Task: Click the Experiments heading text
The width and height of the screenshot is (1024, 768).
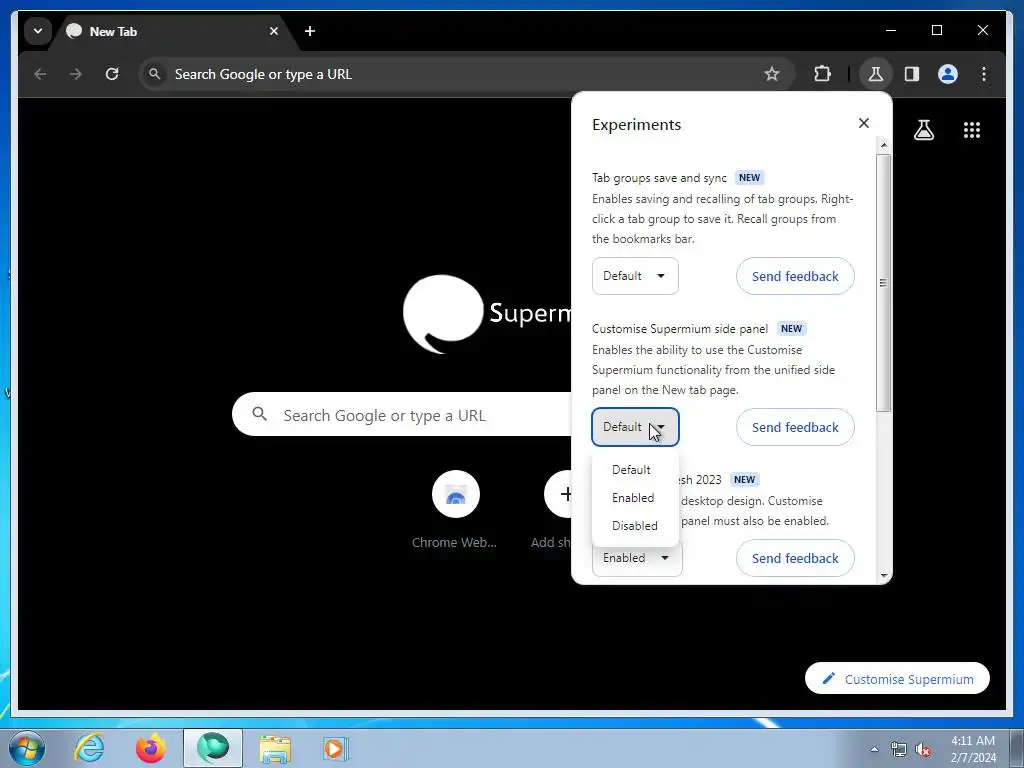Action: pyautogui.click(x=636, y=124)
